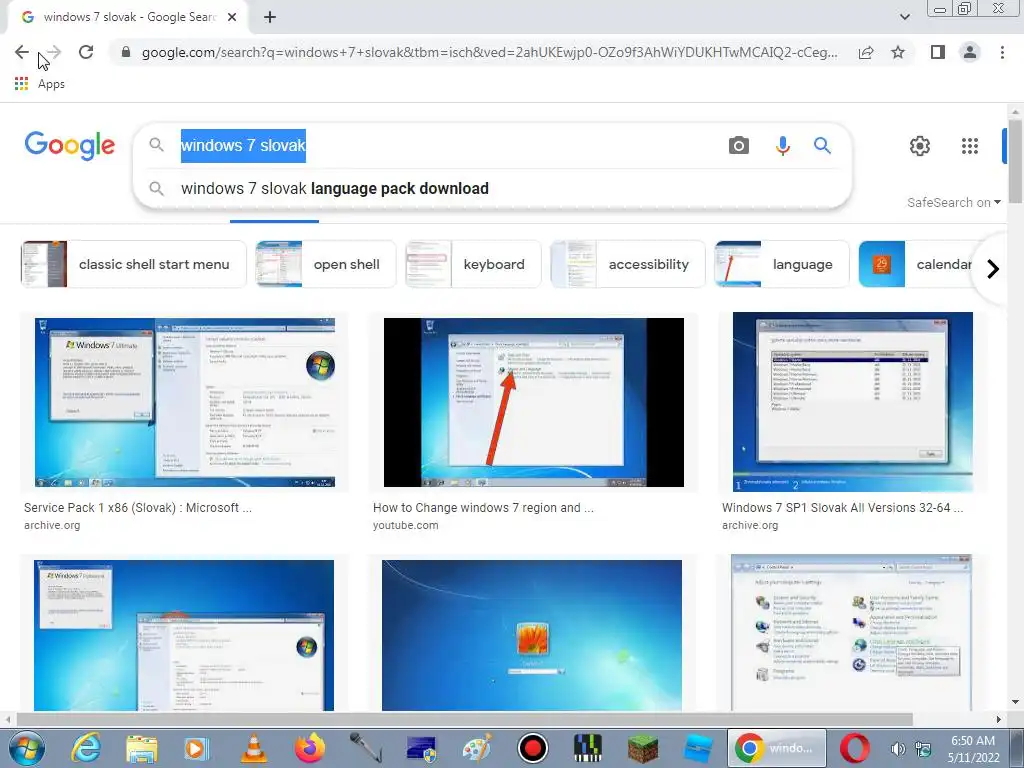This screenshot has height=768, width=1024.
Task: Launch Firefox from the taskbar
Action: click(310, 748)
